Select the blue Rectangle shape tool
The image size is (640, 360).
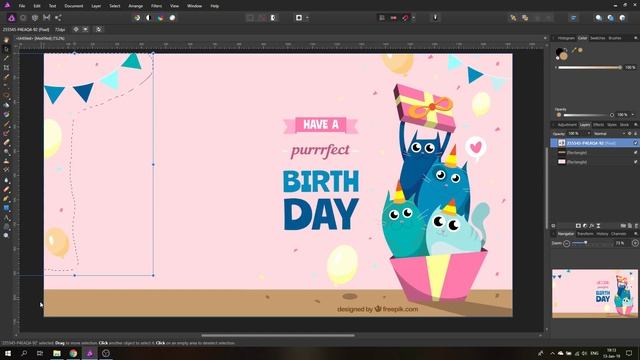6,208
